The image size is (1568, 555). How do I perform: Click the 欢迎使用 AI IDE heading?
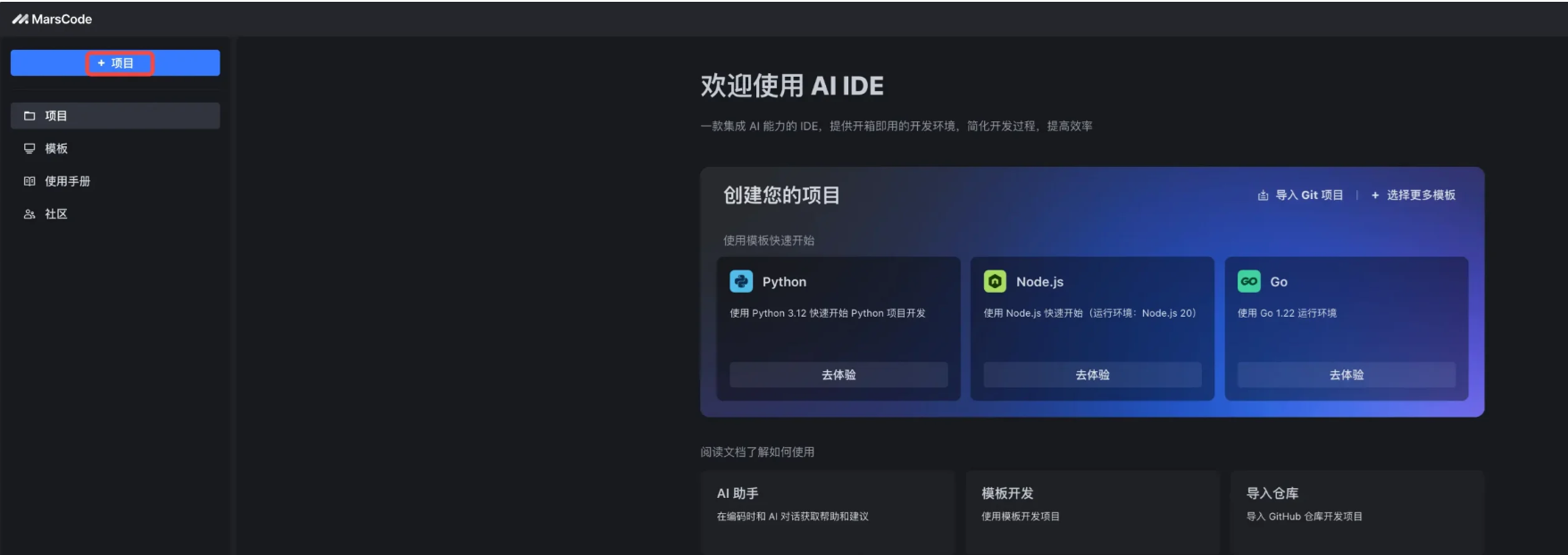792,86
